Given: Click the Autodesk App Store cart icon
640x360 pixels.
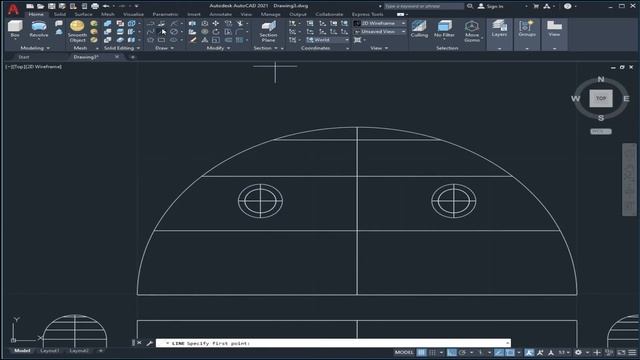Looking at the screenshot, I should point(536,6).
